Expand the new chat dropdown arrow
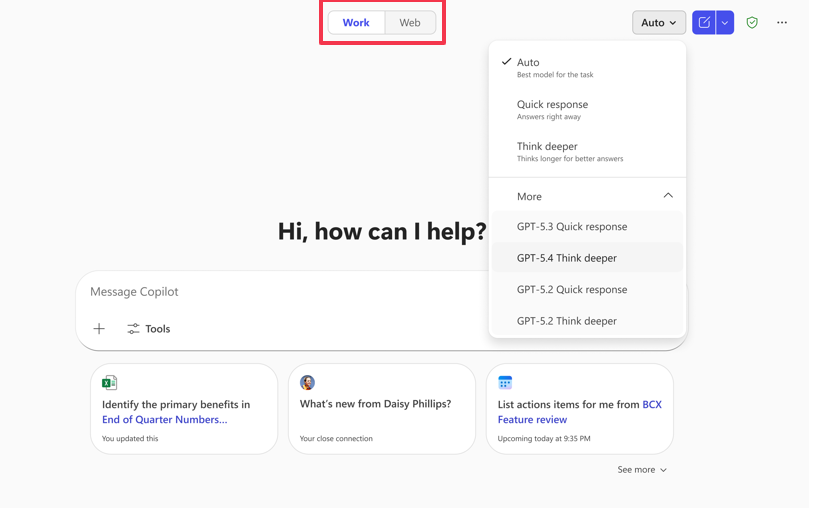 (x=725, y=22)
